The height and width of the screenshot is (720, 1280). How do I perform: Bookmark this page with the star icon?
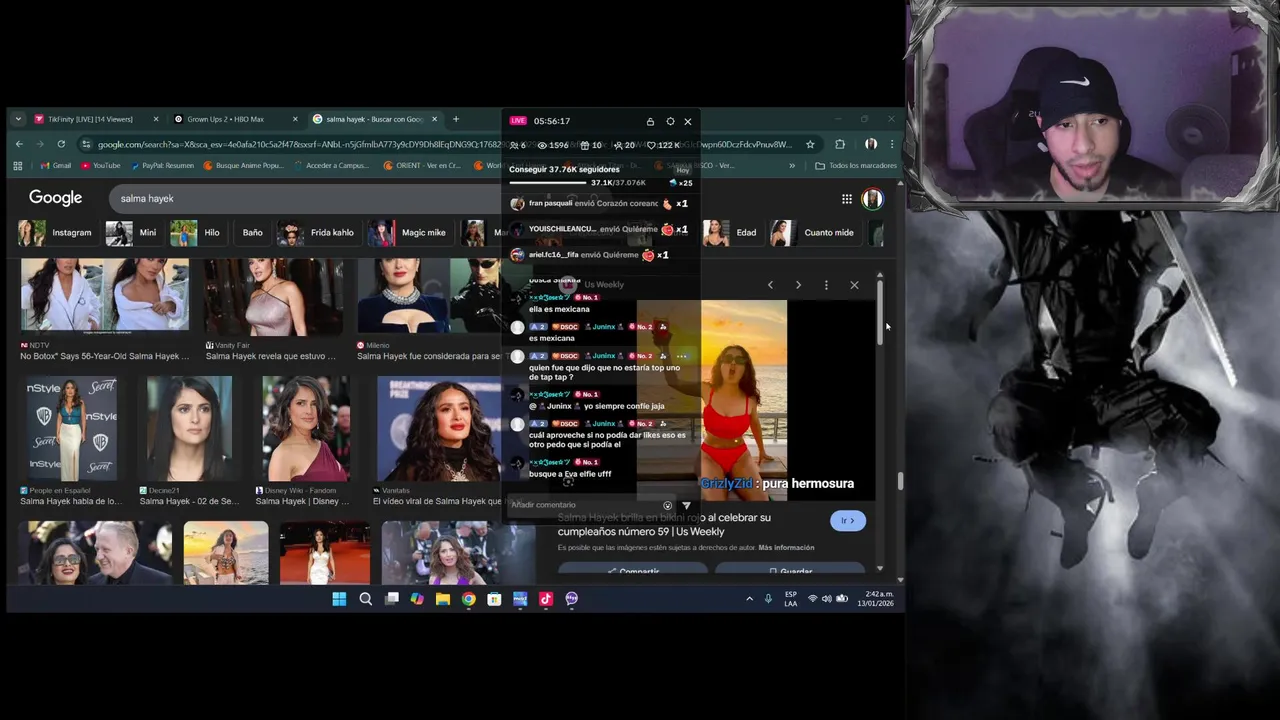[x=810, y=144]
